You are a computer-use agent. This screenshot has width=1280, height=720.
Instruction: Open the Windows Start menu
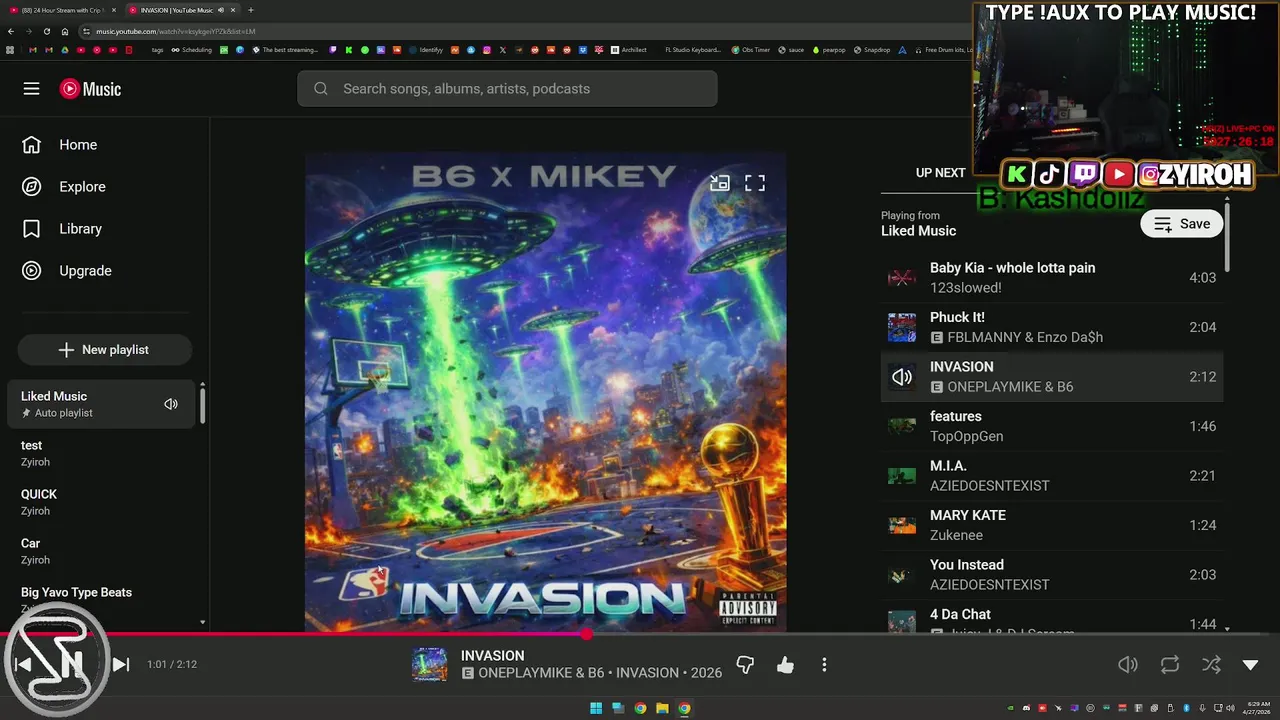pyautogui.click(x=596, y=708)
